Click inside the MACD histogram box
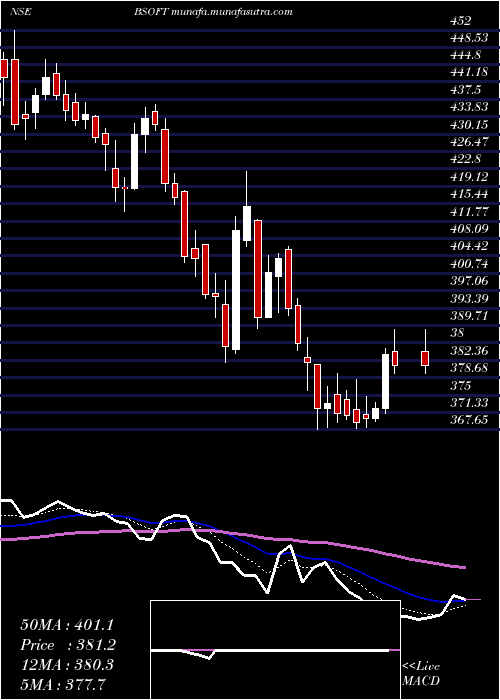This screenshot has width=500, height=700. 275,650
